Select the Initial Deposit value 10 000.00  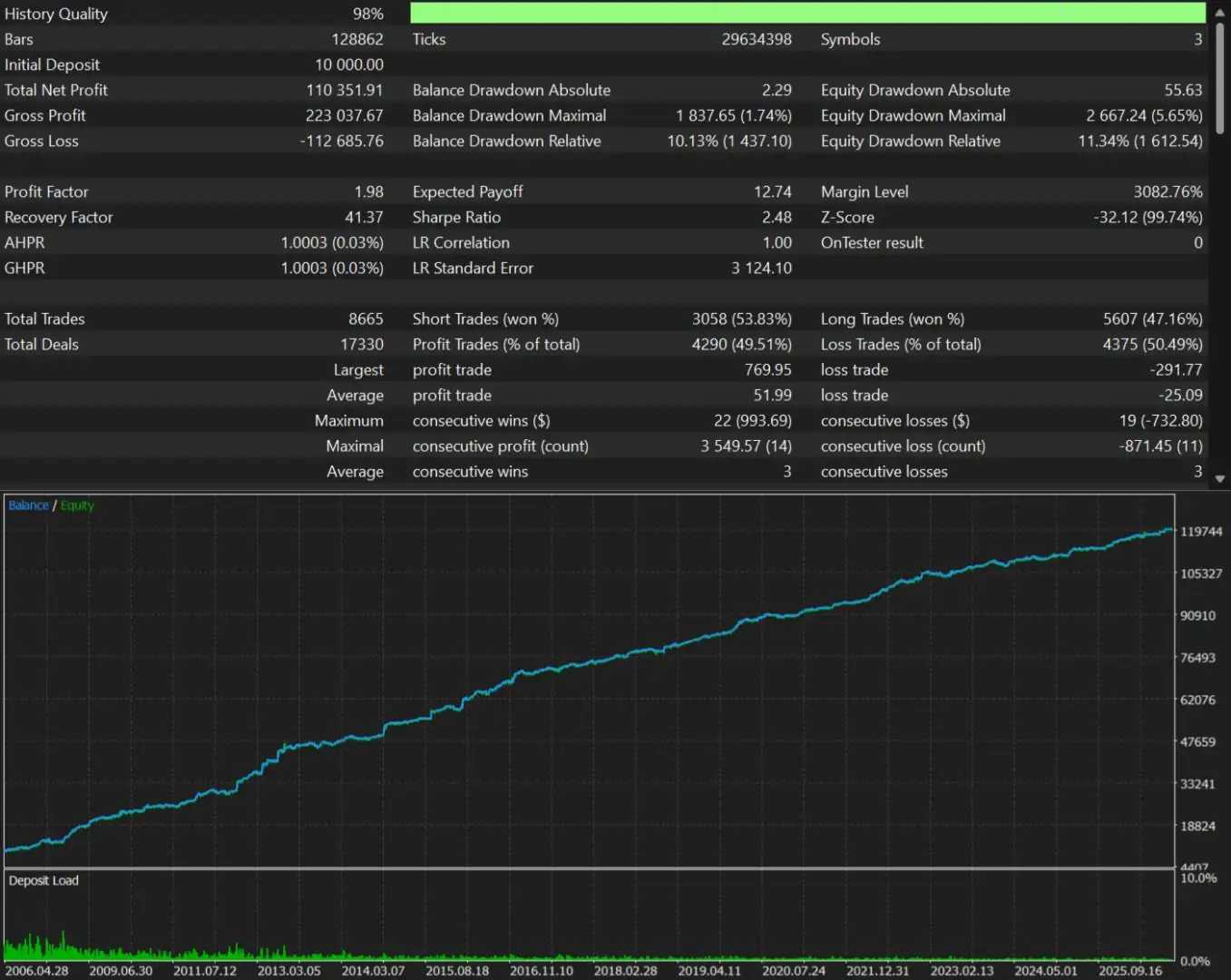(x=349, y=64)
